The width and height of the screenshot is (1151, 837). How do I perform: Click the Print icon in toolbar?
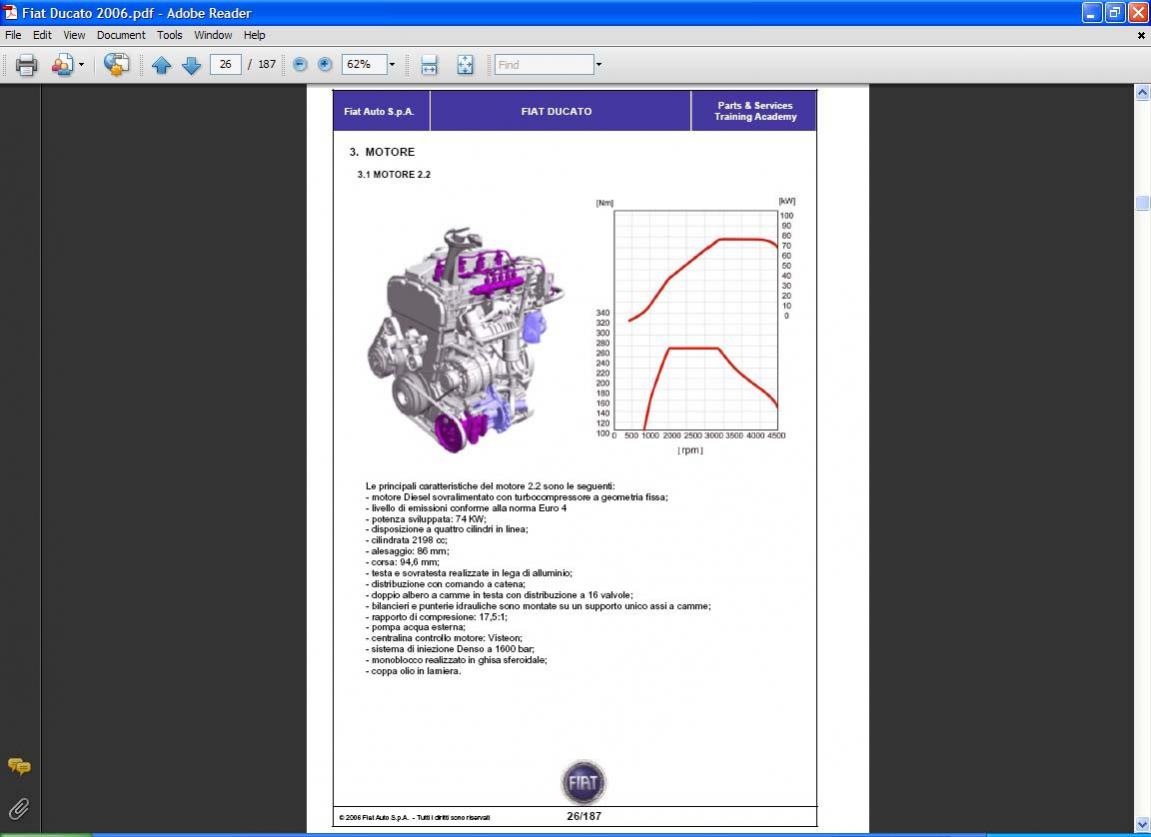[x=26, y=65]
